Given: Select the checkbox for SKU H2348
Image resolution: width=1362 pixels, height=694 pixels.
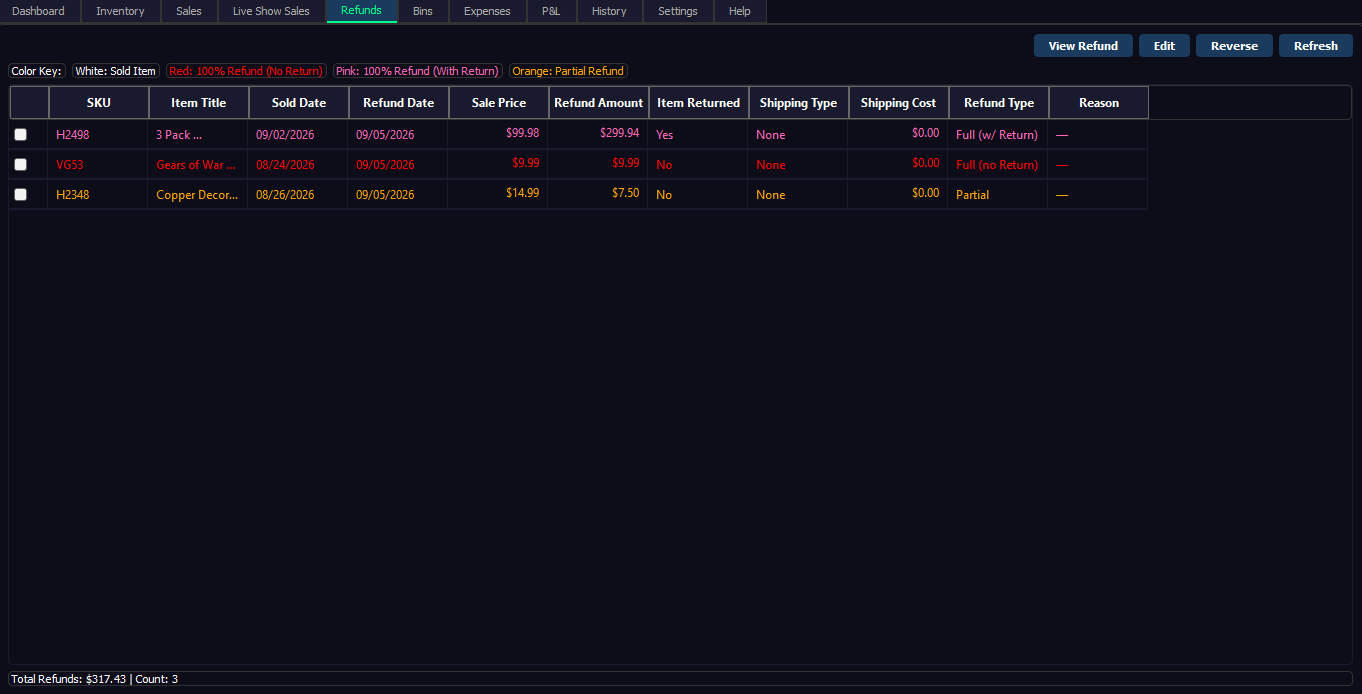Looking at the screenshot, I should click(x=20, y=194).
